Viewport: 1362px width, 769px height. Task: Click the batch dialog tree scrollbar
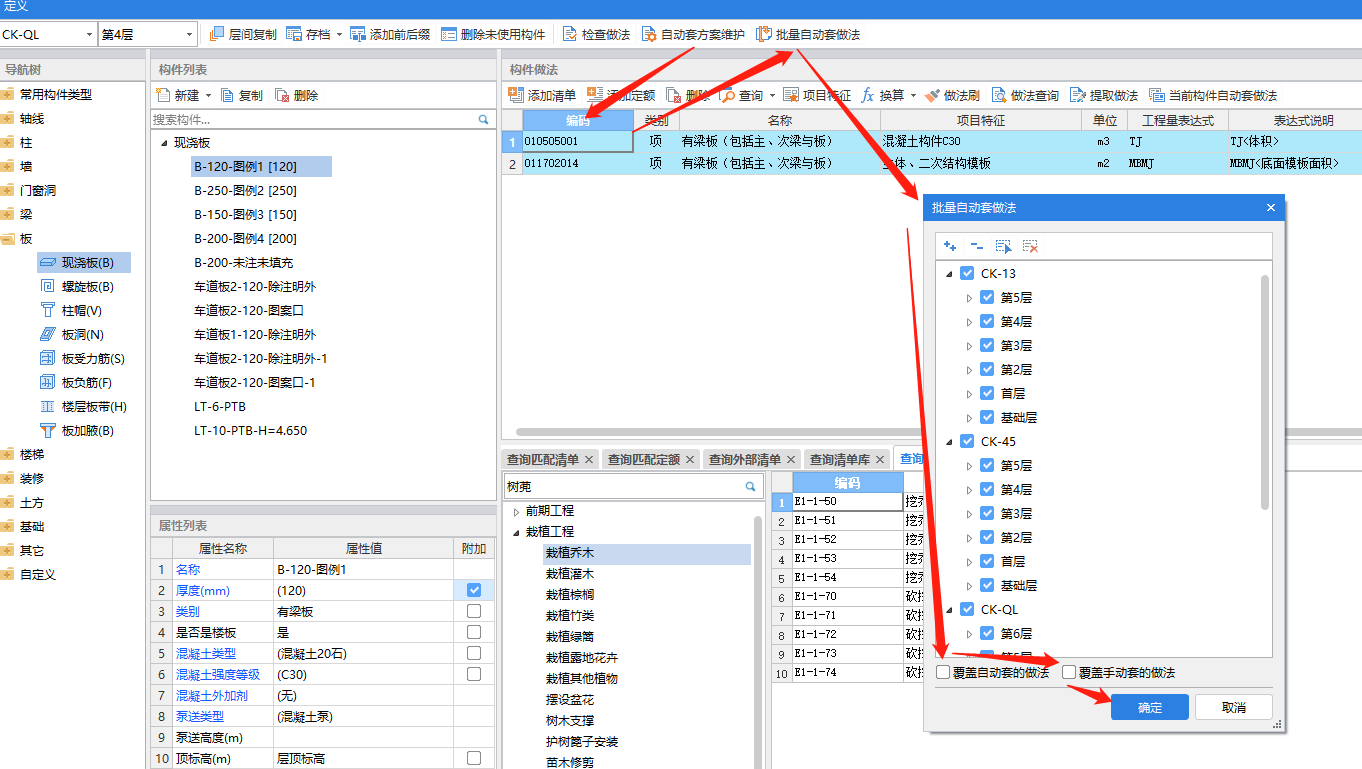(x=1265, y=393)
